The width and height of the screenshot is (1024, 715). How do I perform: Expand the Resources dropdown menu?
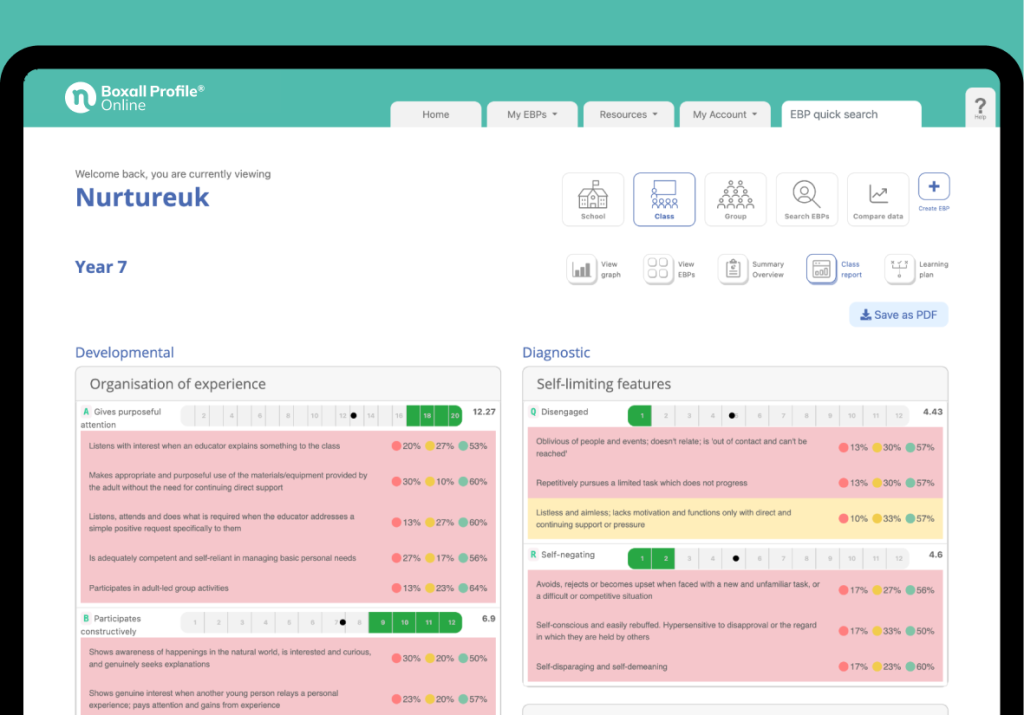pos(628,115)
